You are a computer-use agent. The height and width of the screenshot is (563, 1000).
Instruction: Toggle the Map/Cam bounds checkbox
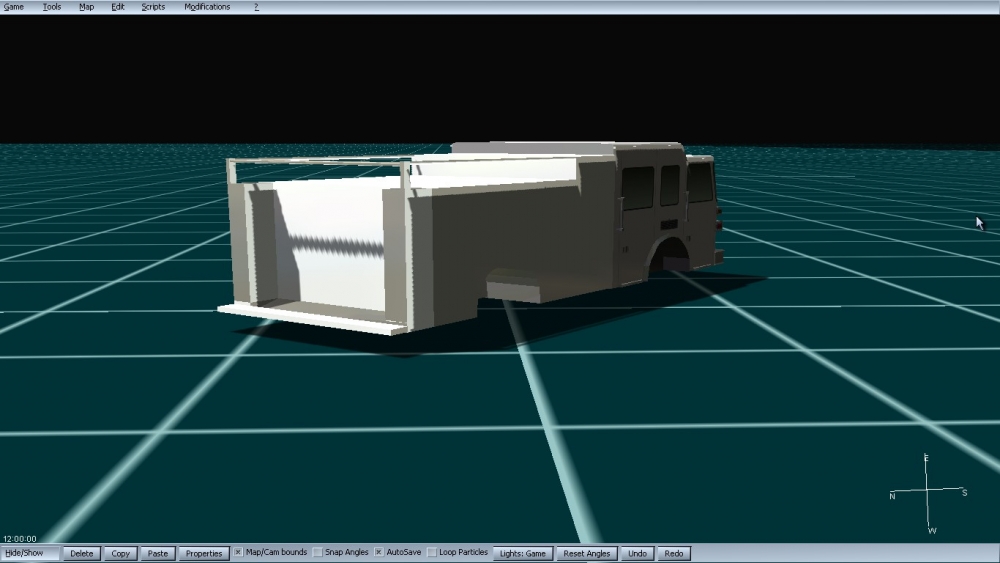coord(239,553)
